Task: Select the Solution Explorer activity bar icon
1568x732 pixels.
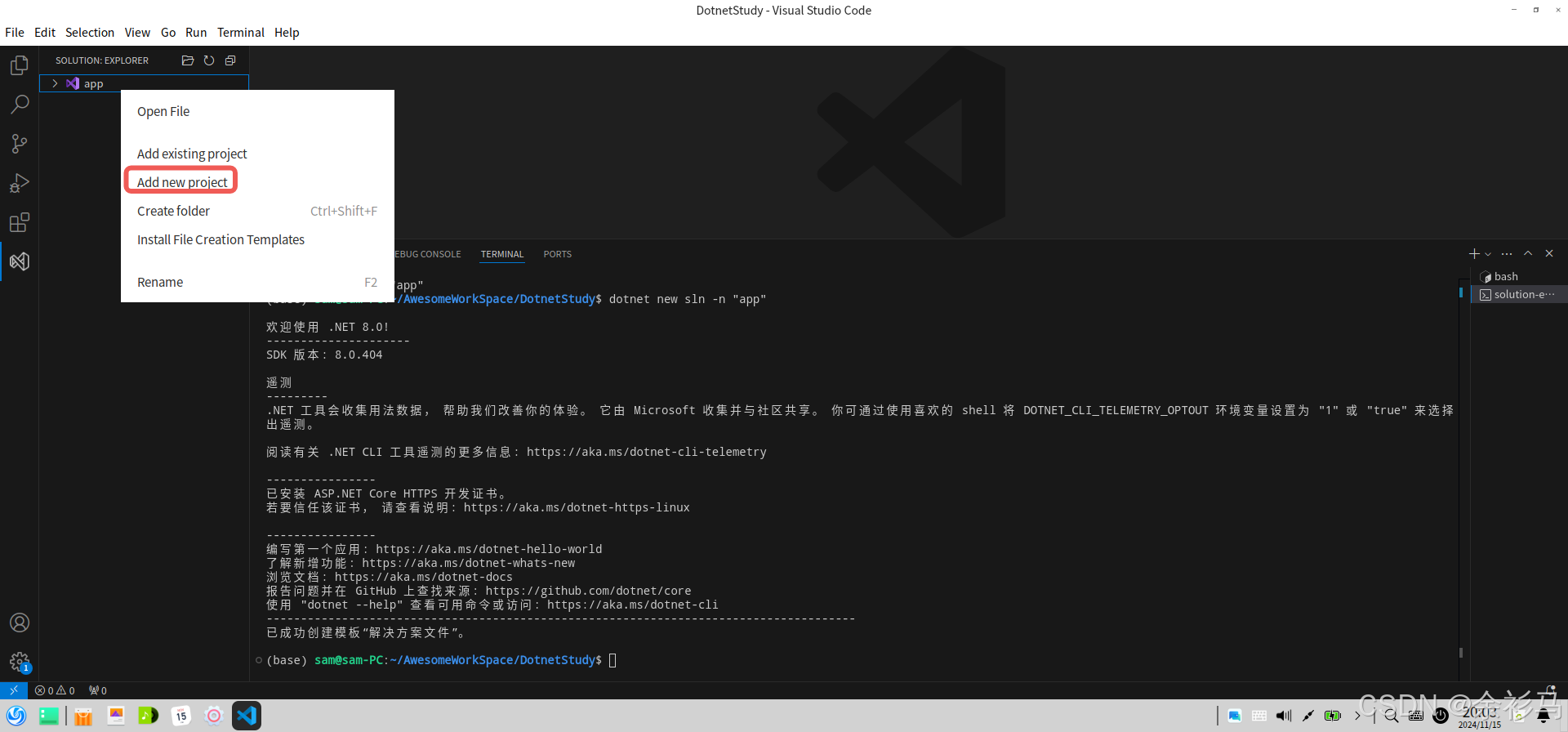Action: (x=20, y=261)
